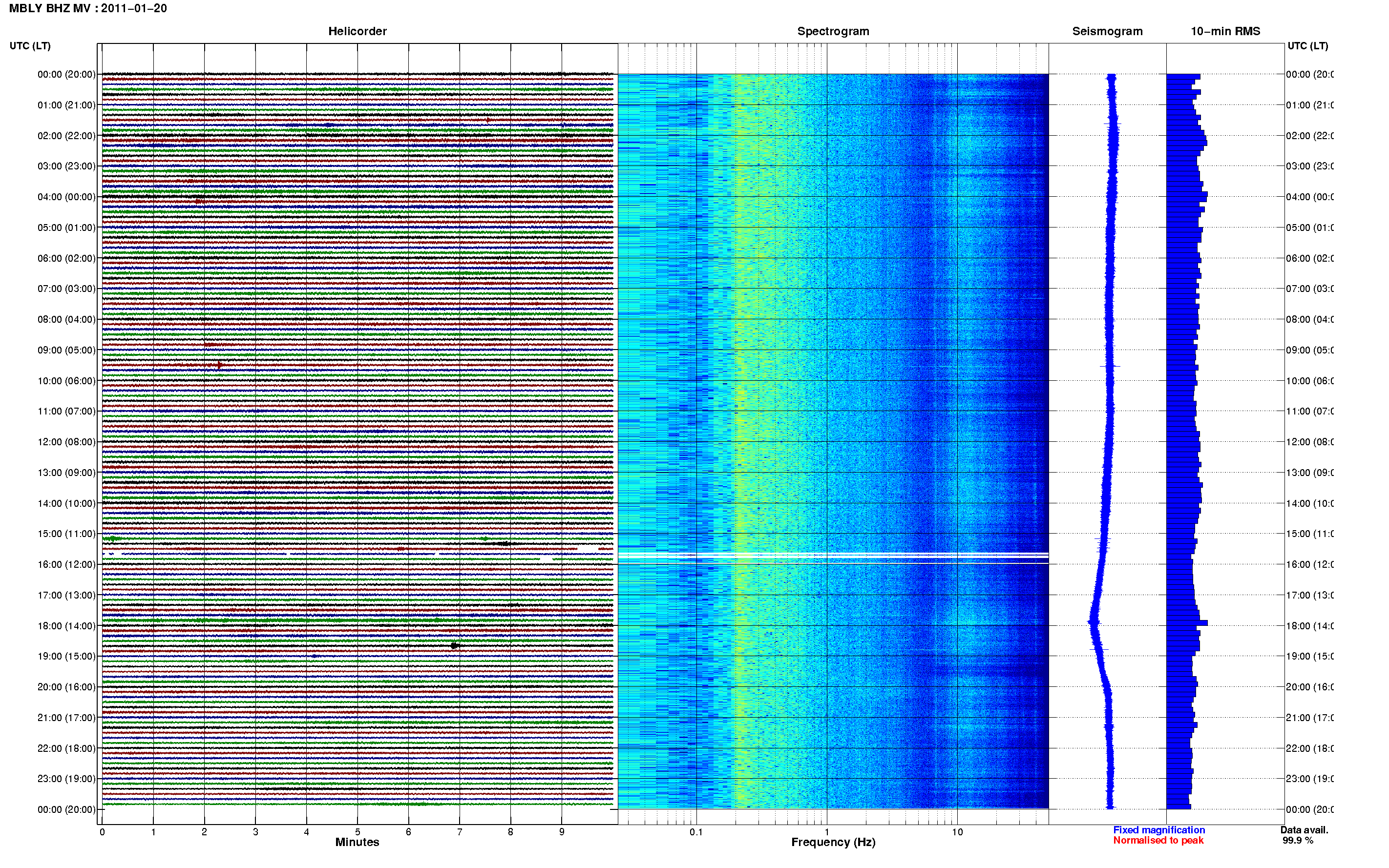Click the '9' tick on the Minutes axis

(562, 832)
